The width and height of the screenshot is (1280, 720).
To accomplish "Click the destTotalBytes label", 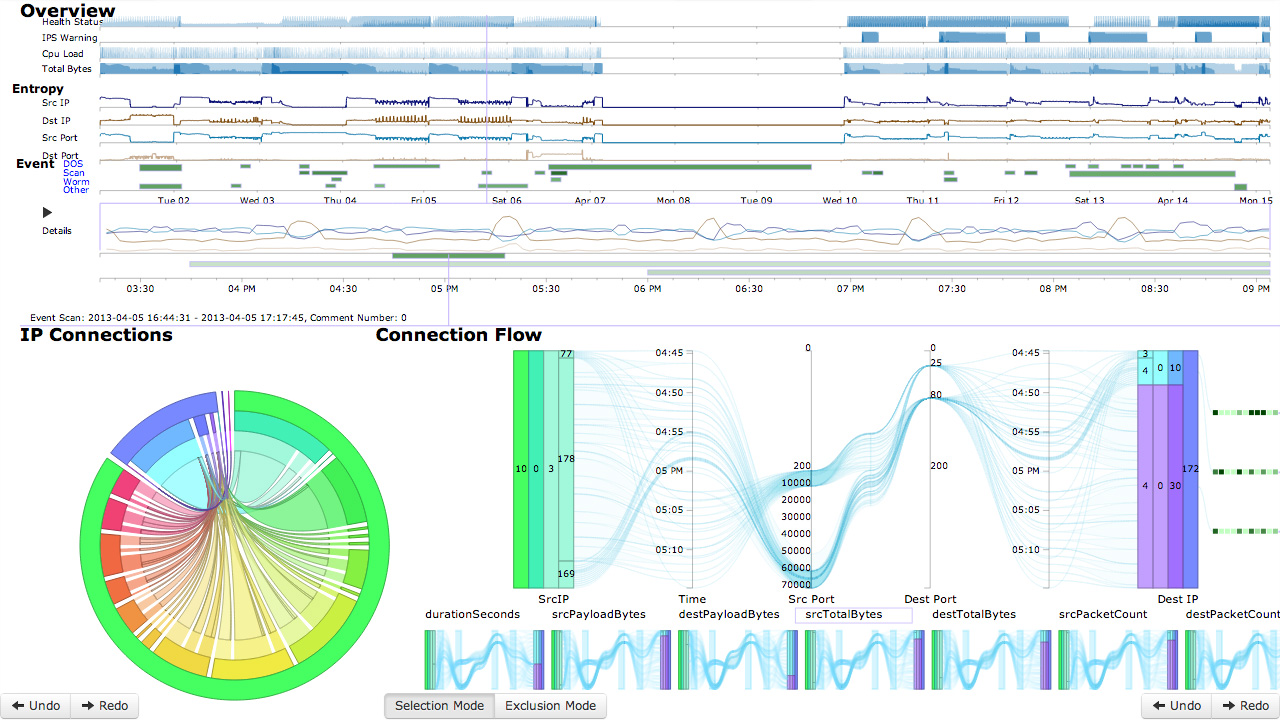I will click(974, 614).
